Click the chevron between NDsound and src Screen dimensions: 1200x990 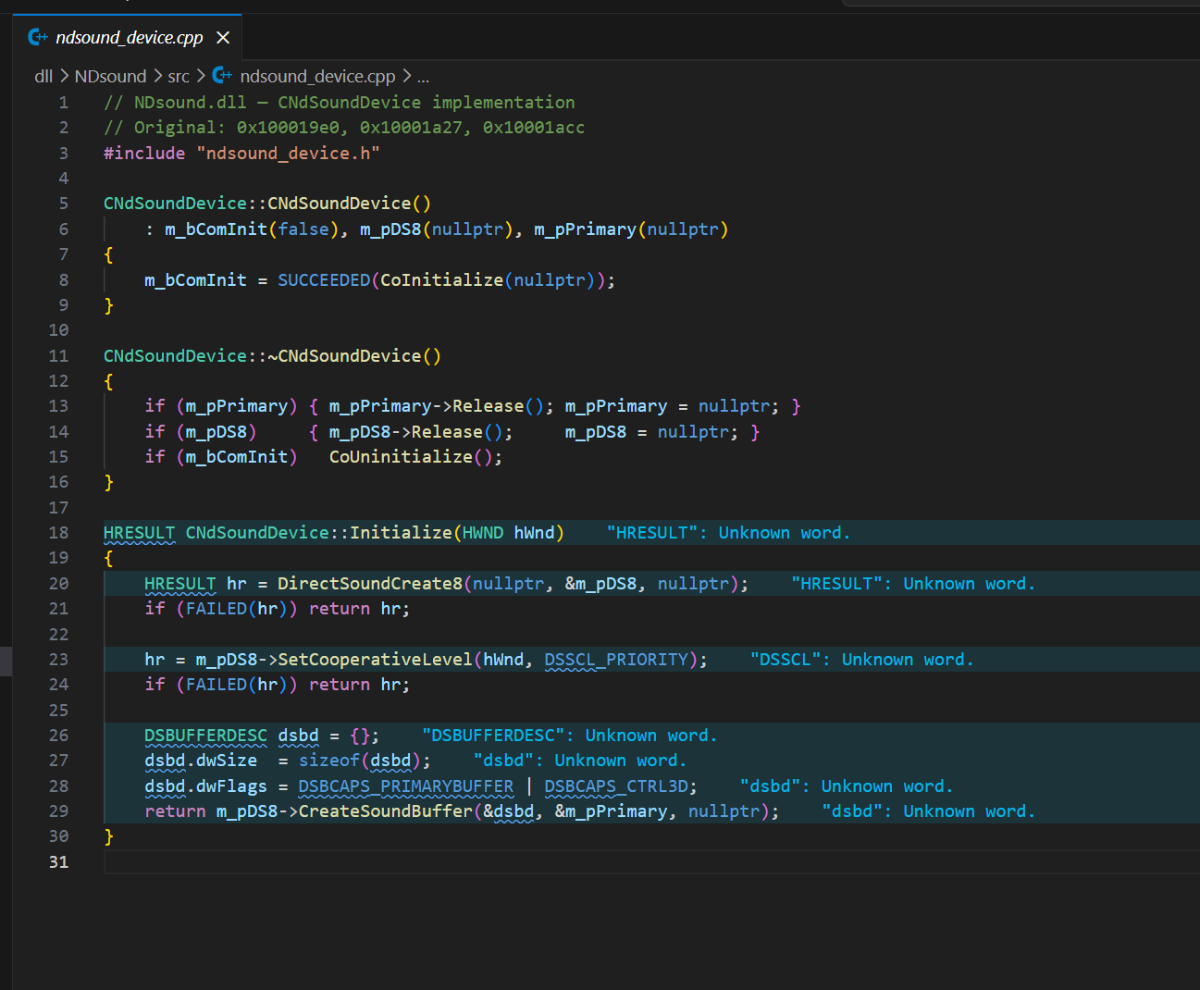[x=156, y=76]
